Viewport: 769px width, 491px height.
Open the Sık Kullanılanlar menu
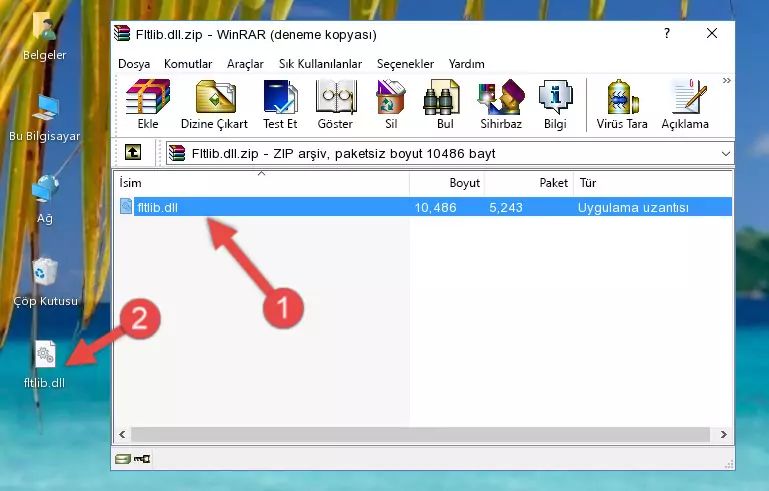tap(320, 64)
